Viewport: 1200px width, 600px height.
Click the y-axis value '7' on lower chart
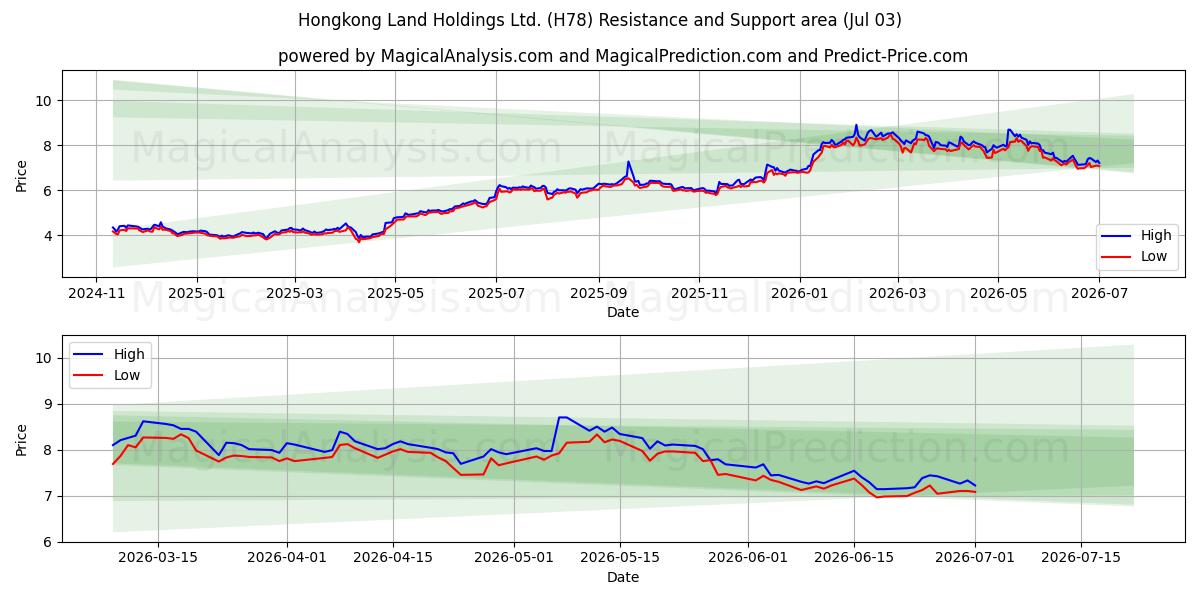(49, 497)
